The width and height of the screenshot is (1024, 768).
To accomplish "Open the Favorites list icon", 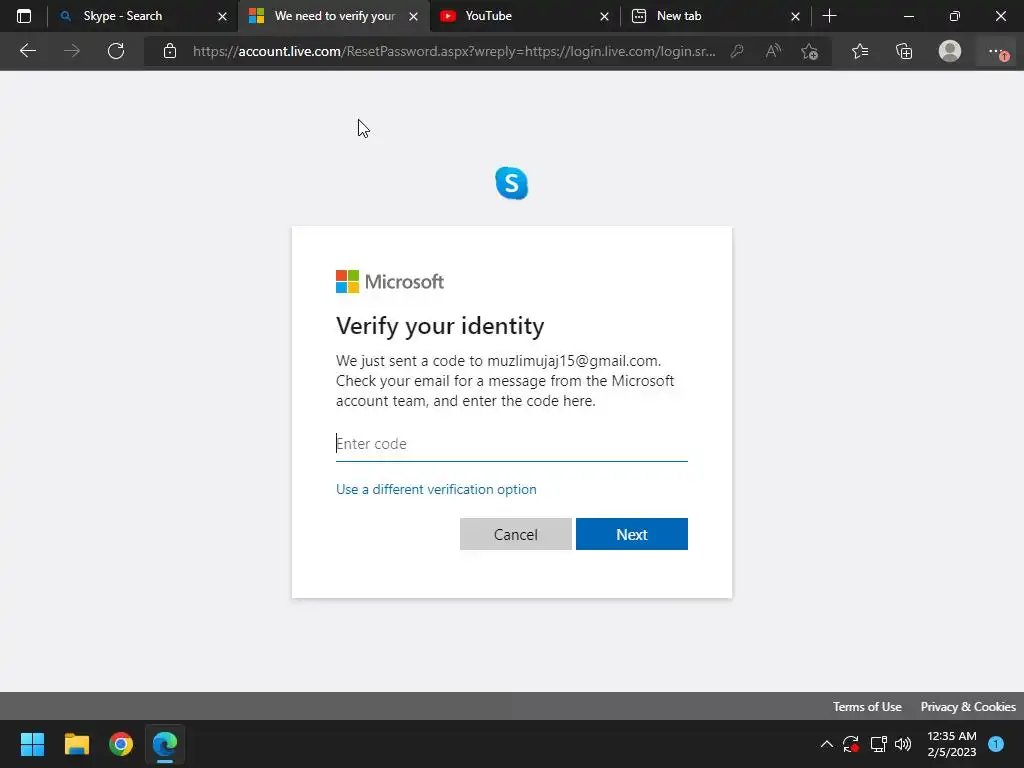I will click(x=860, y=51).
